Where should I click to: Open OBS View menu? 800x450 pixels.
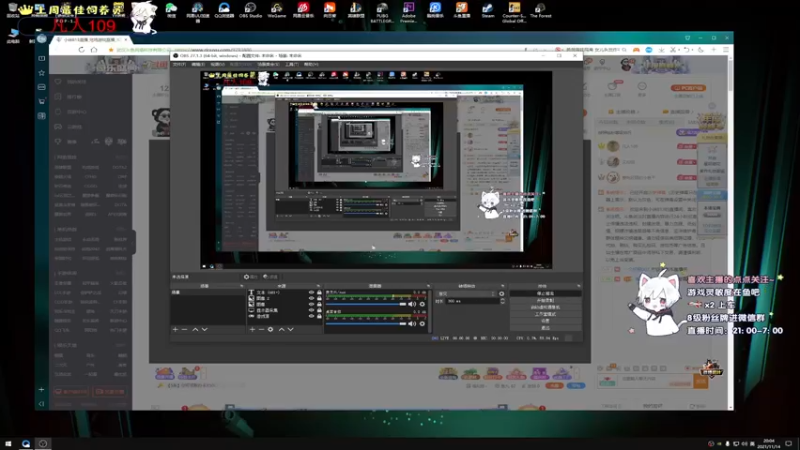217,64
